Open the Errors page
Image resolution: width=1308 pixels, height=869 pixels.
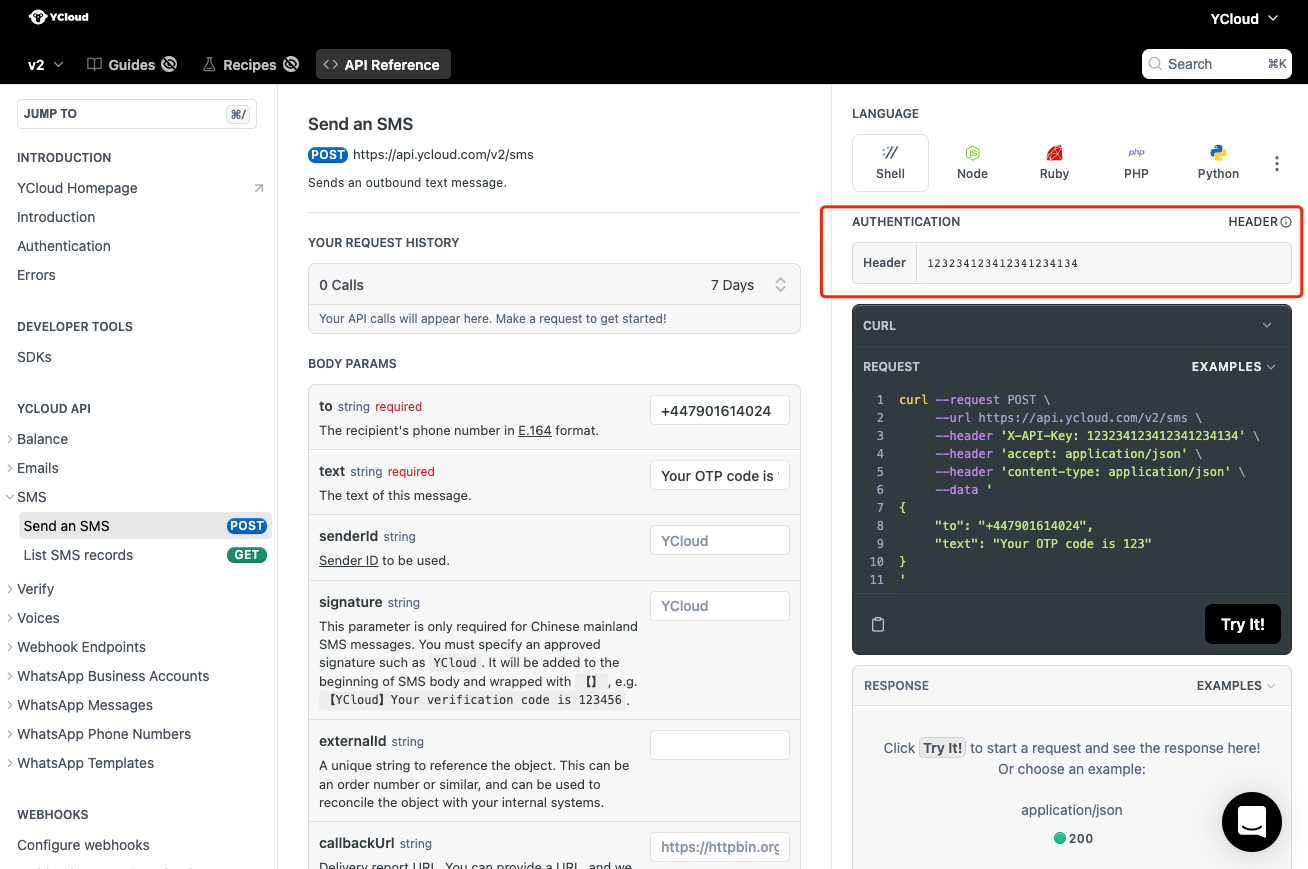pyautogui.click(x=36, y=275)
